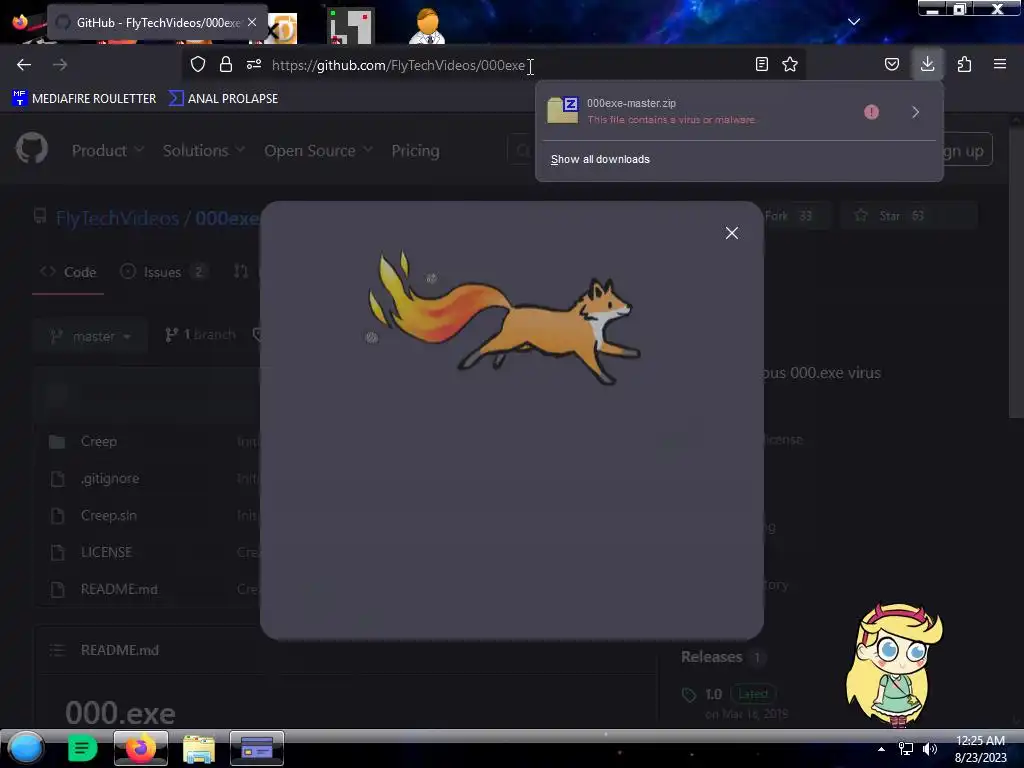This screenshot has height=768, width=1024.
Task: Click the network tray icon
Action: (x=906, y=749)
